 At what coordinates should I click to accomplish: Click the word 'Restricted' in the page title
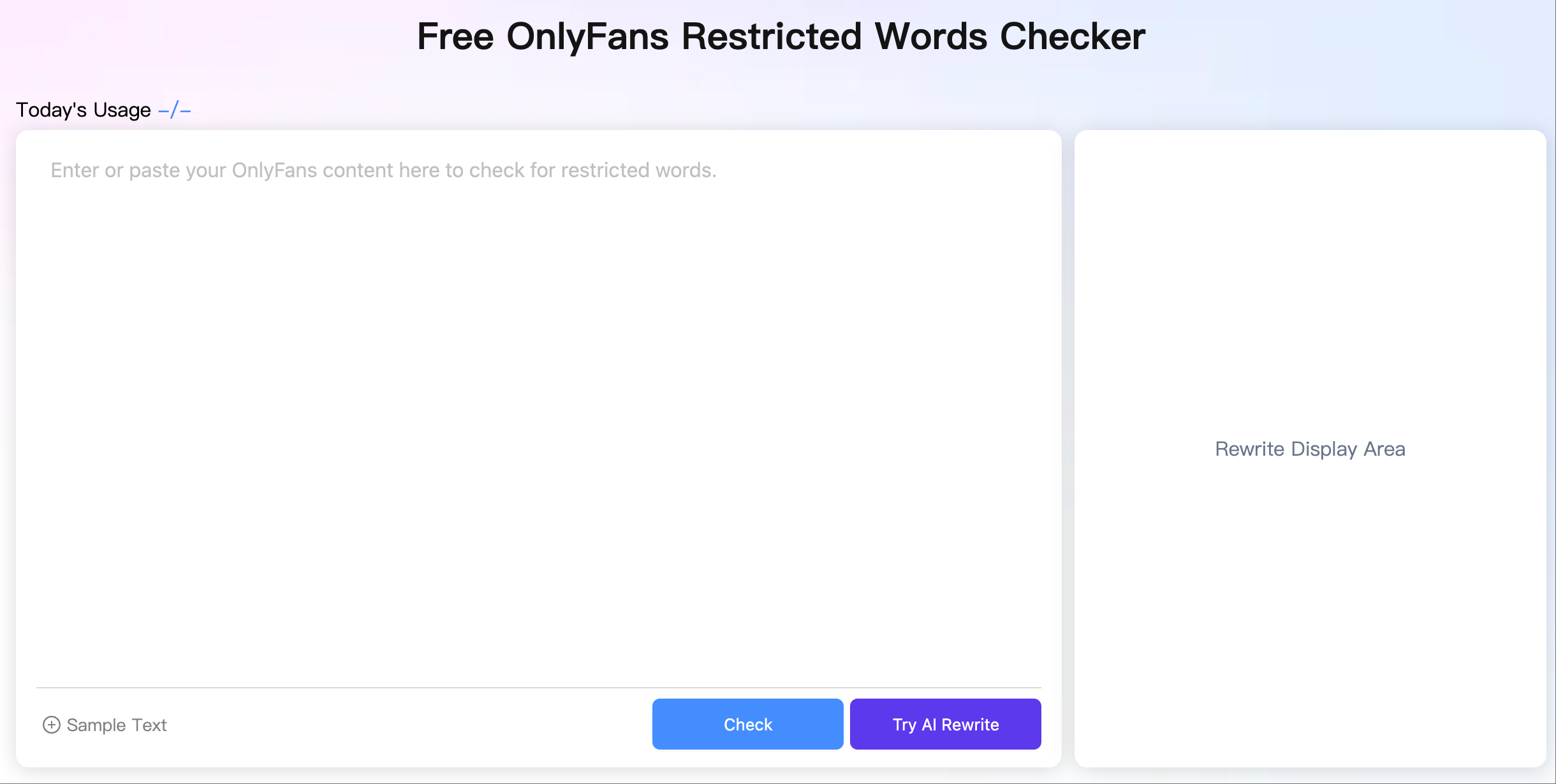pos(772,36)
